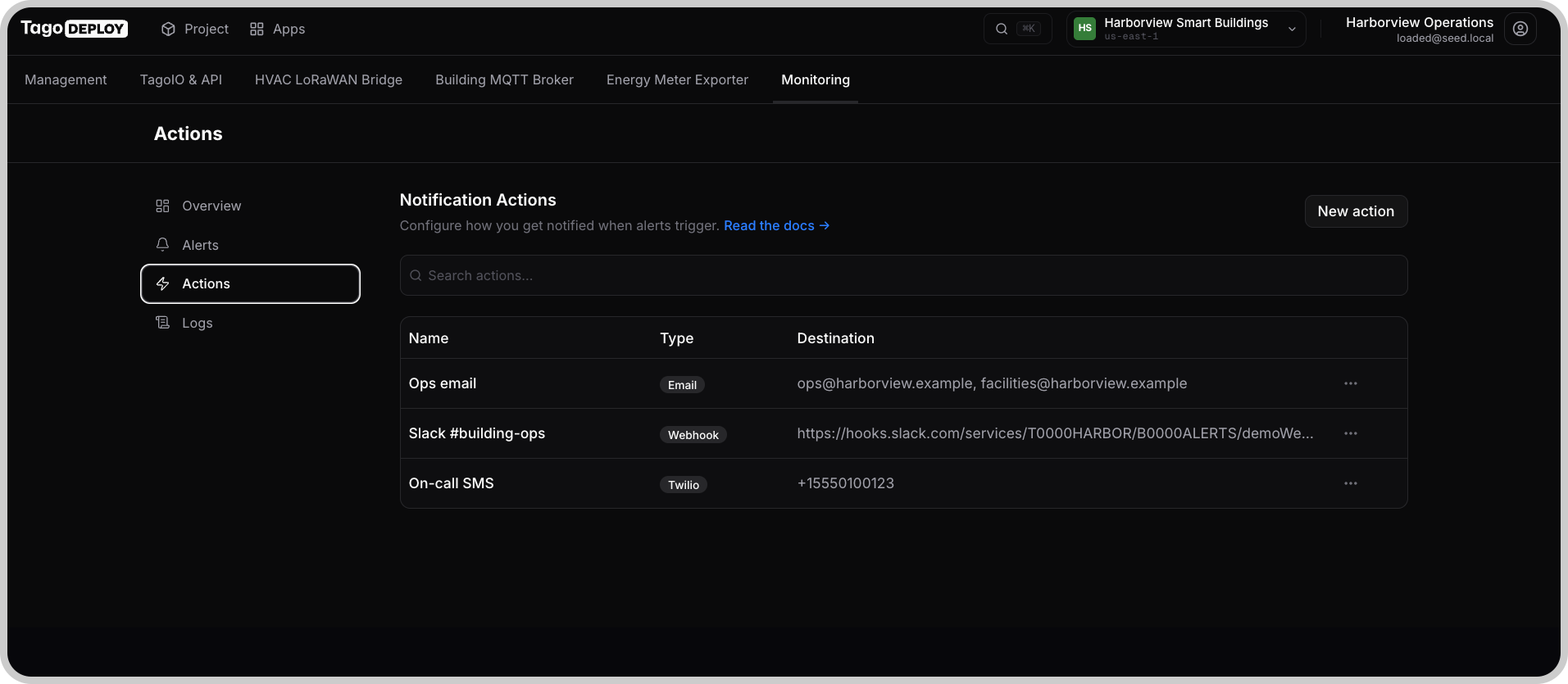Click the Email type badge

(682, 385)
